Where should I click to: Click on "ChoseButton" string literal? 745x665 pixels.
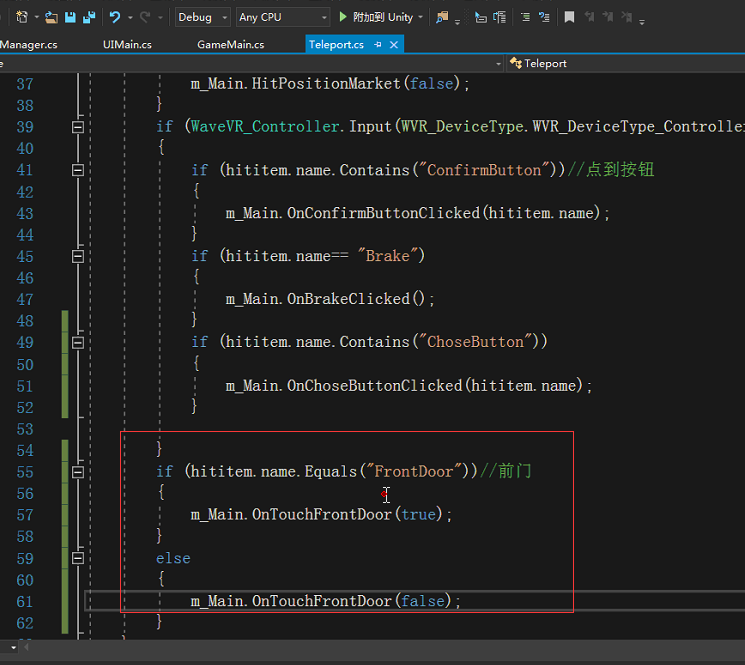click(475, 342)
